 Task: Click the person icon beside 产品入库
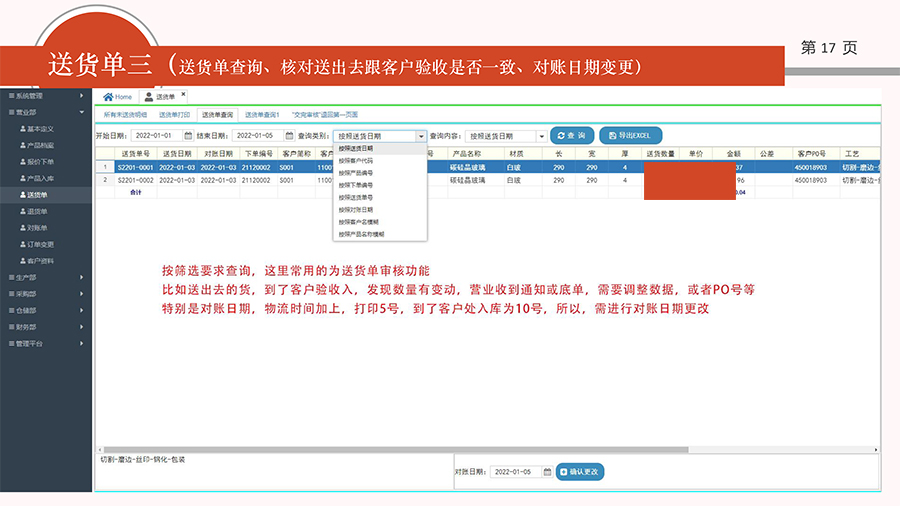23,178
